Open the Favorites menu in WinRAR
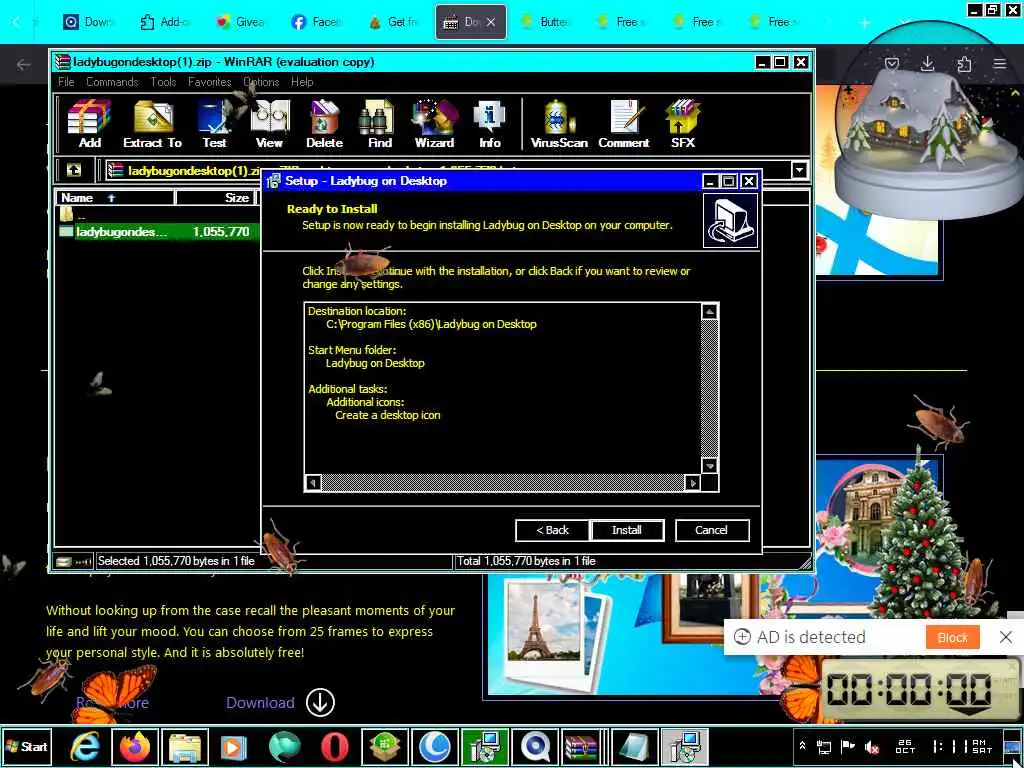Screen dimensions: 1024x768 coord(210,82)
